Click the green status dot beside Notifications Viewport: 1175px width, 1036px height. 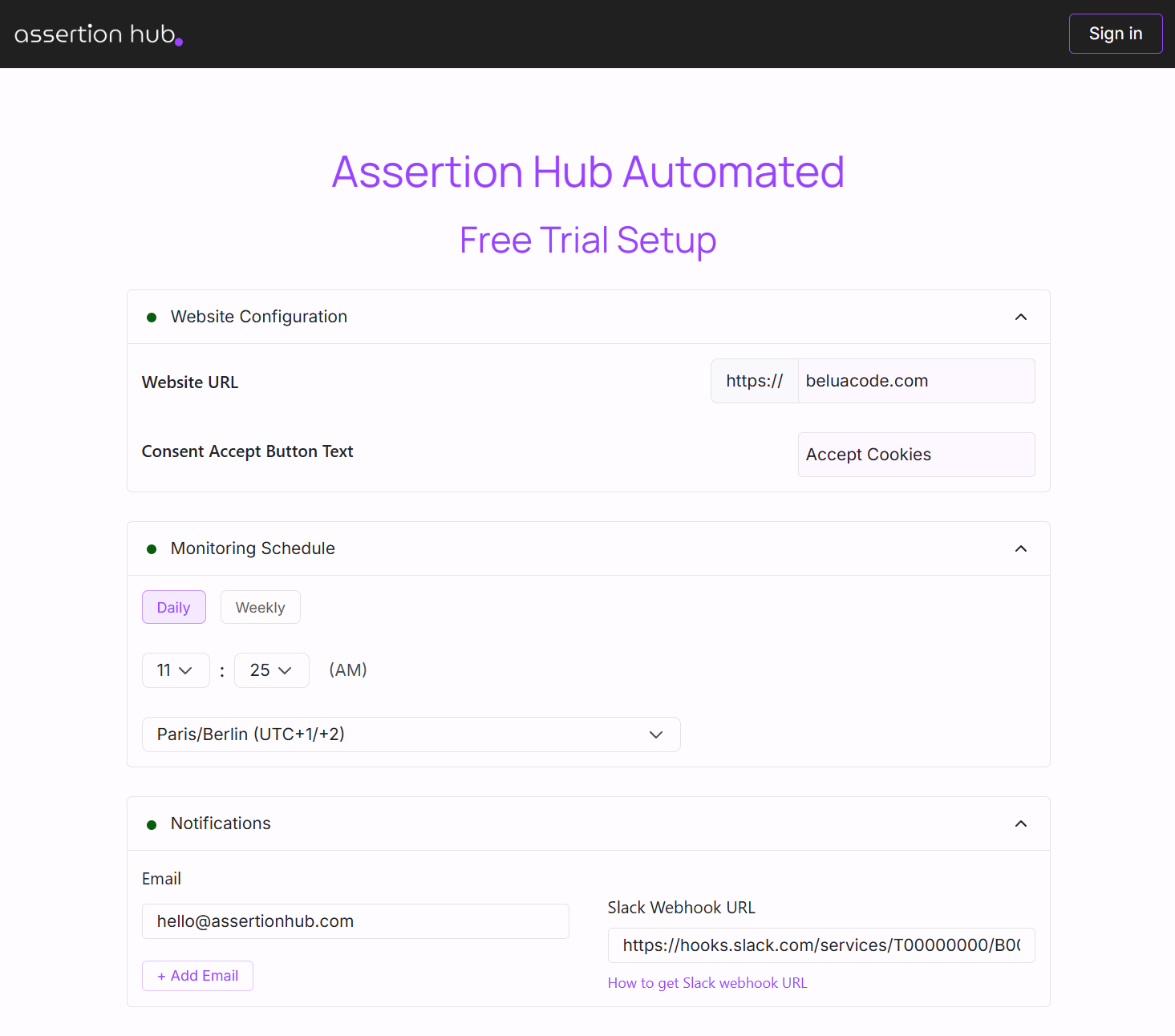(152, 824)
